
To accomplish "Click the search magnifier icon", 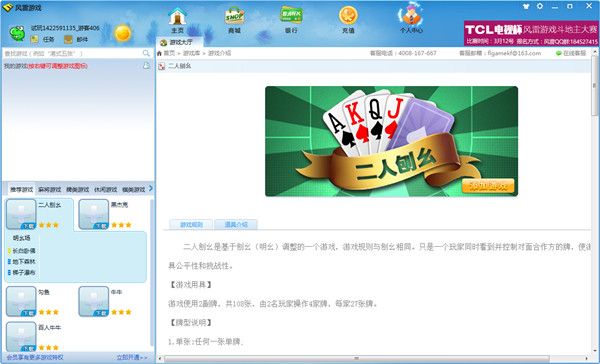I will point(146,53).
